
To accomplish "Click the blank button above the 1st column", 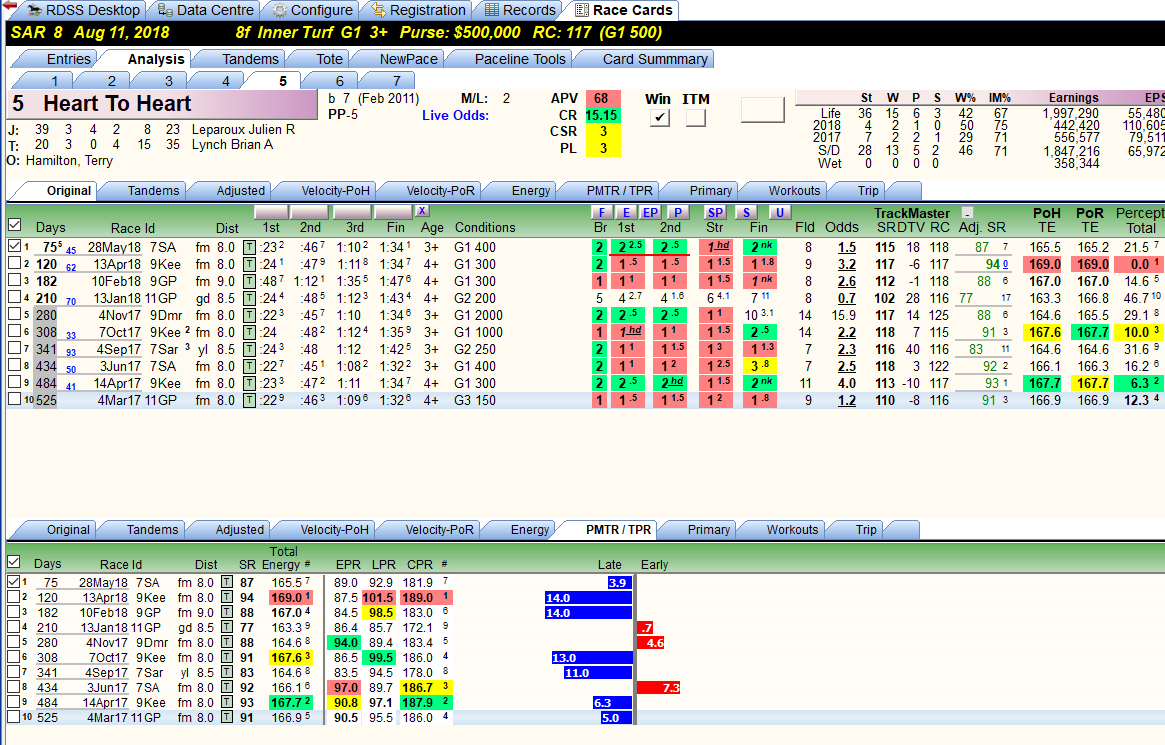I will (x=271, y=212).
